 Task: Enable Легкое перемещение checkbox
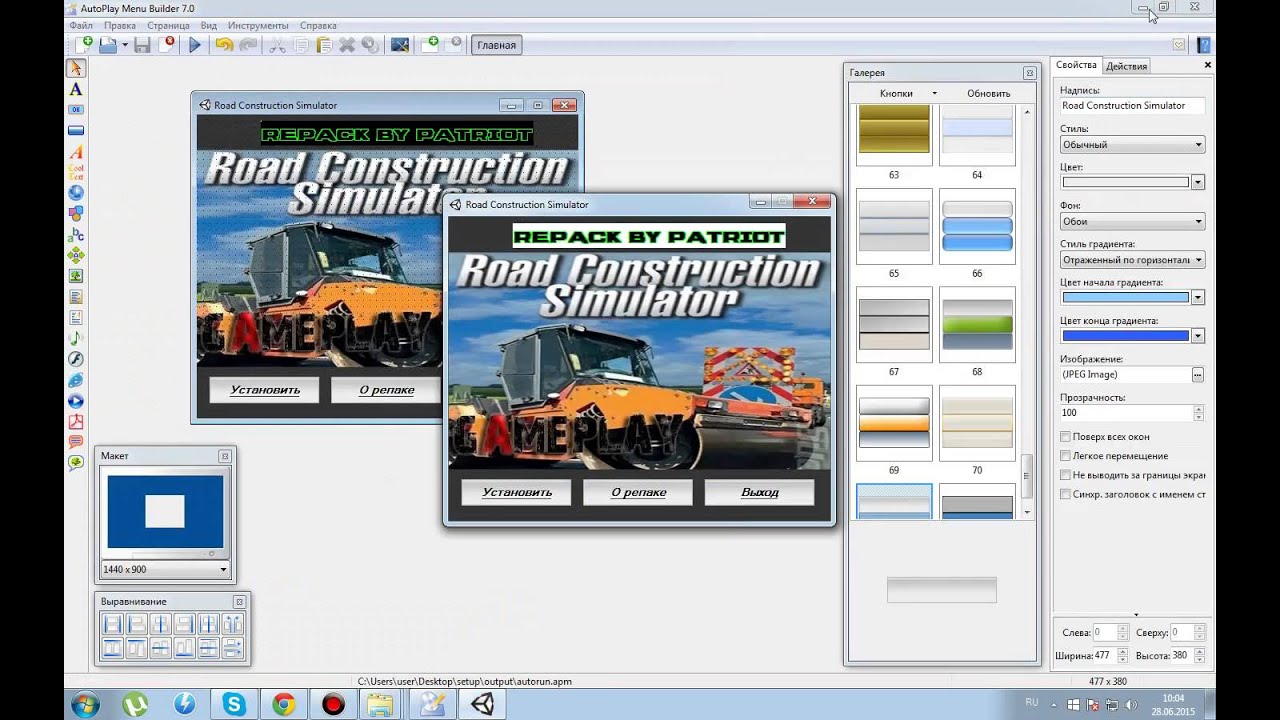pyautogui.click(x=1065, y=456)
